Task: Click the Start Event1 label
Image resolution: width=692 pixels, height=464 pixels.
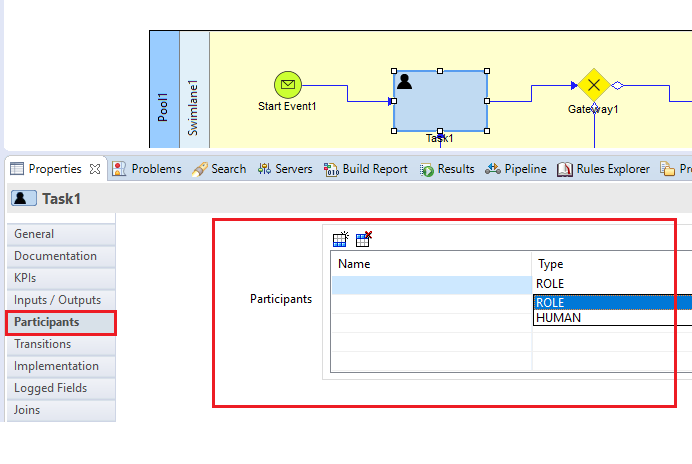Action: point(287,106)
